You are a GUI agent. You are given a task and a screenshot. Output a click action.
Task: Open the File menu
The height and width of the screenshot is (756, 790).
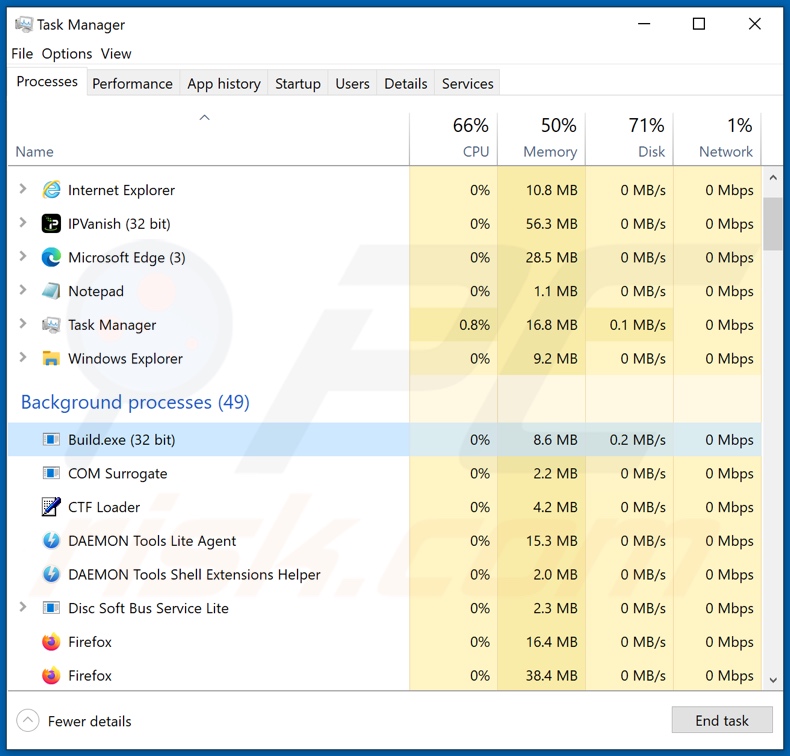[x=22, y=53]
